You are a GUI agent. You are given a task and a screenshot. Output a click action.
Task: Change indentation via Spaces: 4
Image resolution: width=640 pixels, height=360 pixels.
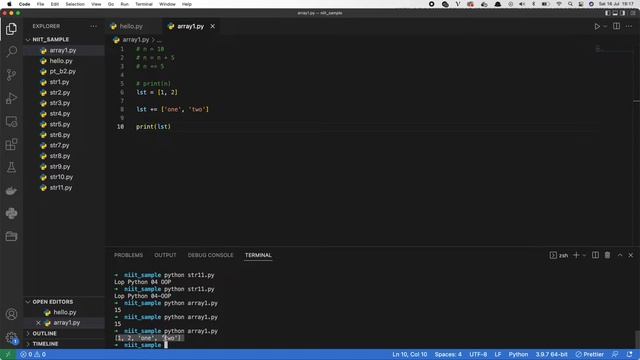(x=448, y=354)
